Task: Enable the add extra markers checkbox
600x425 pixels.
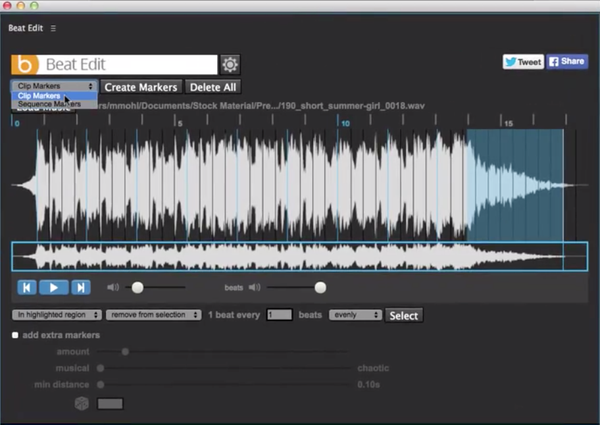Action: (x=16, y=334)
